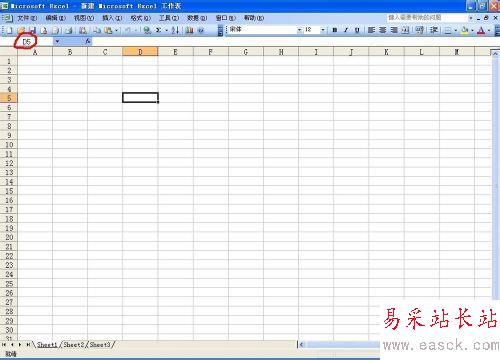This screenshot has height=360, width=500.
Task: Toggle underline formatting
Action: (357, 30)
